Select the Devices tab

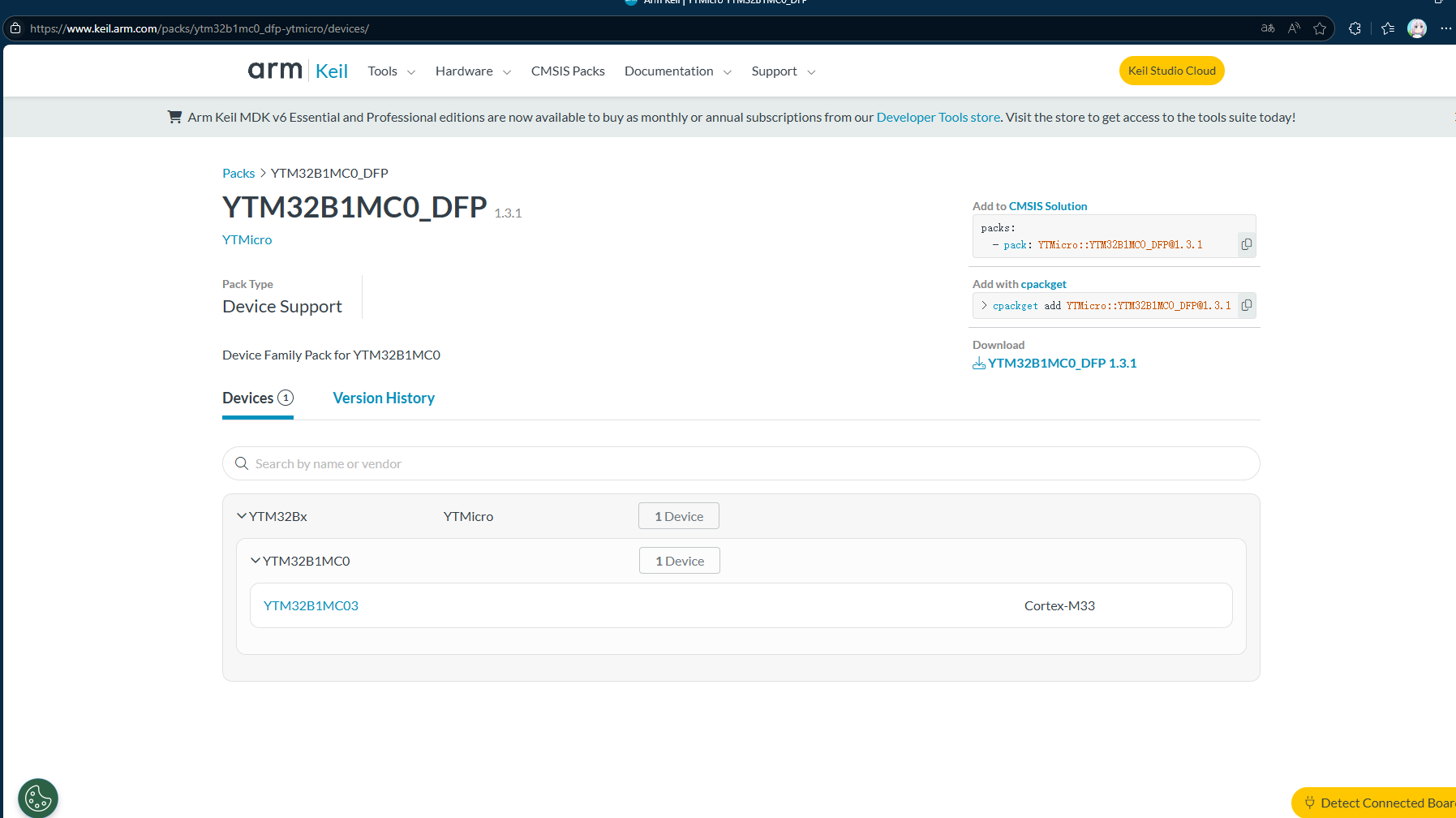coord(258,398)
